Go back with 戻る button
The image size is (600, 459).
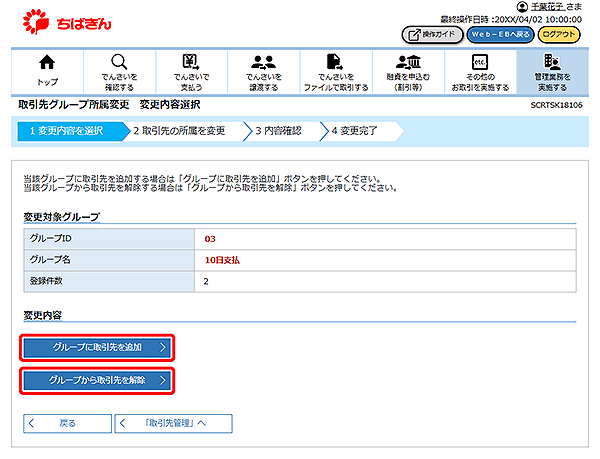[x=67, y=423]
